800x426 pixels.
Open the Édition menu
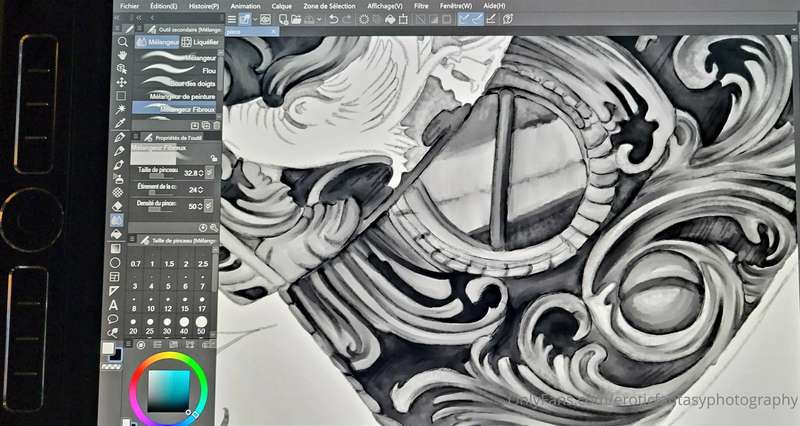164,6
